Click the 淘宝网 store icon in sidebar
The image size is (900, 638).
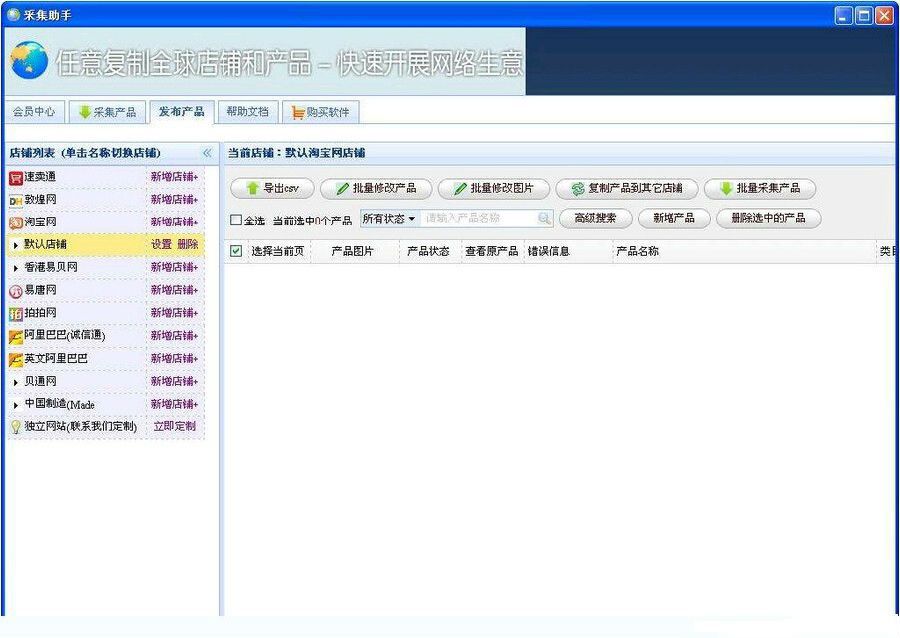tap(14, 222)
